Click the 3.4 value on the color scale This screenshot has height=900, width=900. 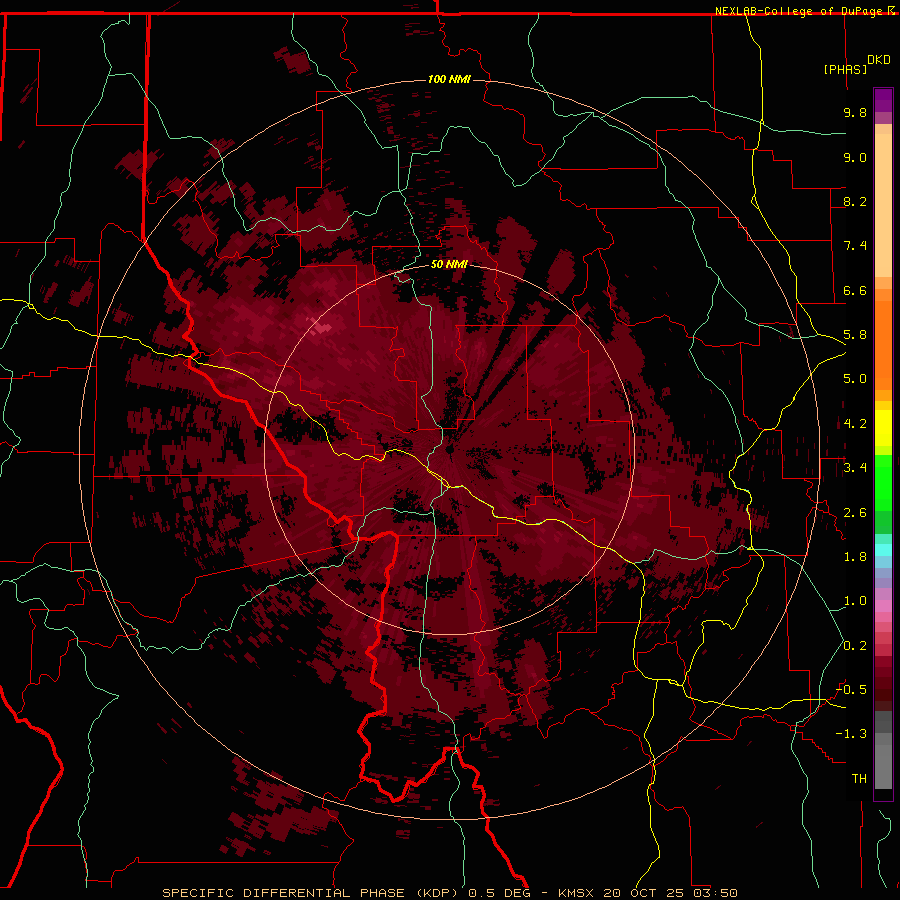[x=855, y=468]
